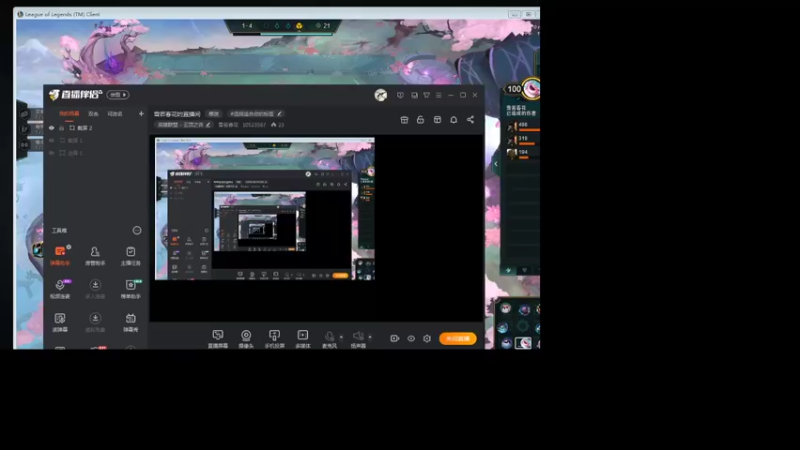
Task: Open settings gear beside the orange button
Action: 427,338
